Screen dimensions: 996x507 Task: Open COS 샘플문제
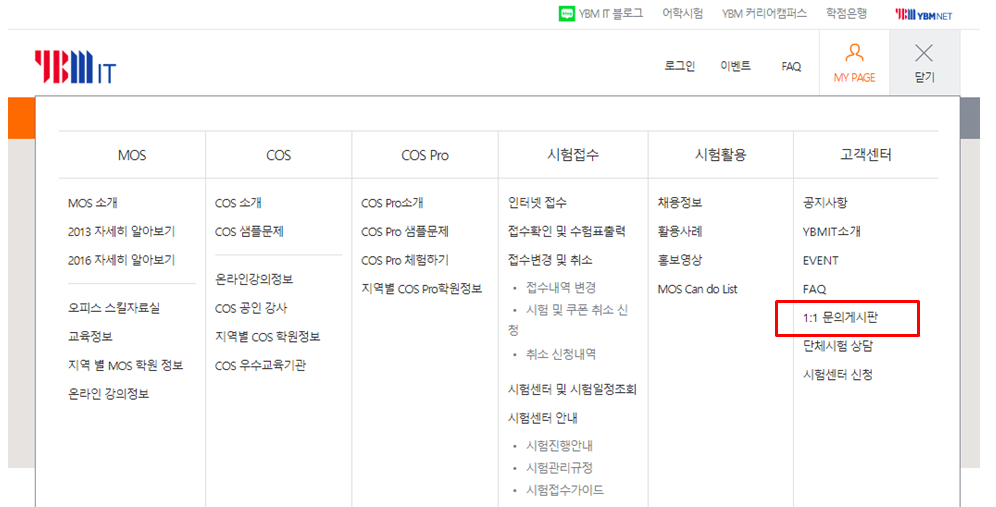(249, 231)
